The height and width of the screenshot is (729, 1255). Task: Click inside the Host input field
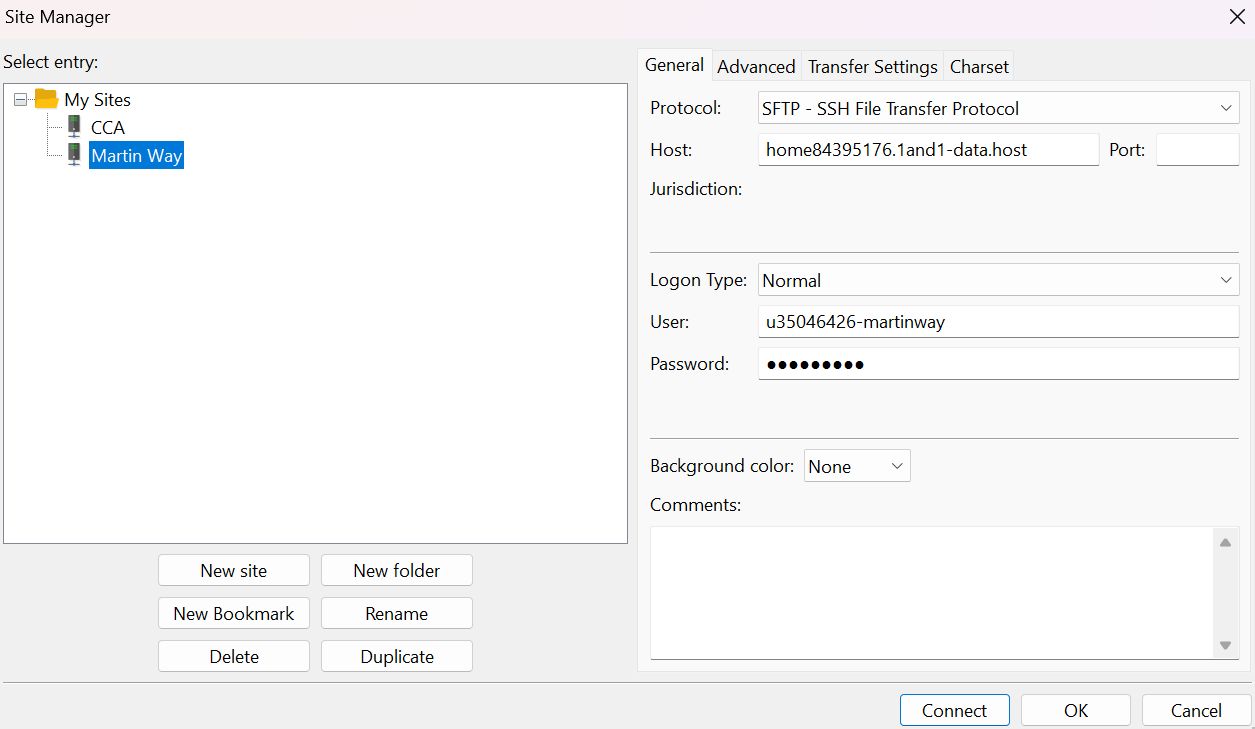928,150
